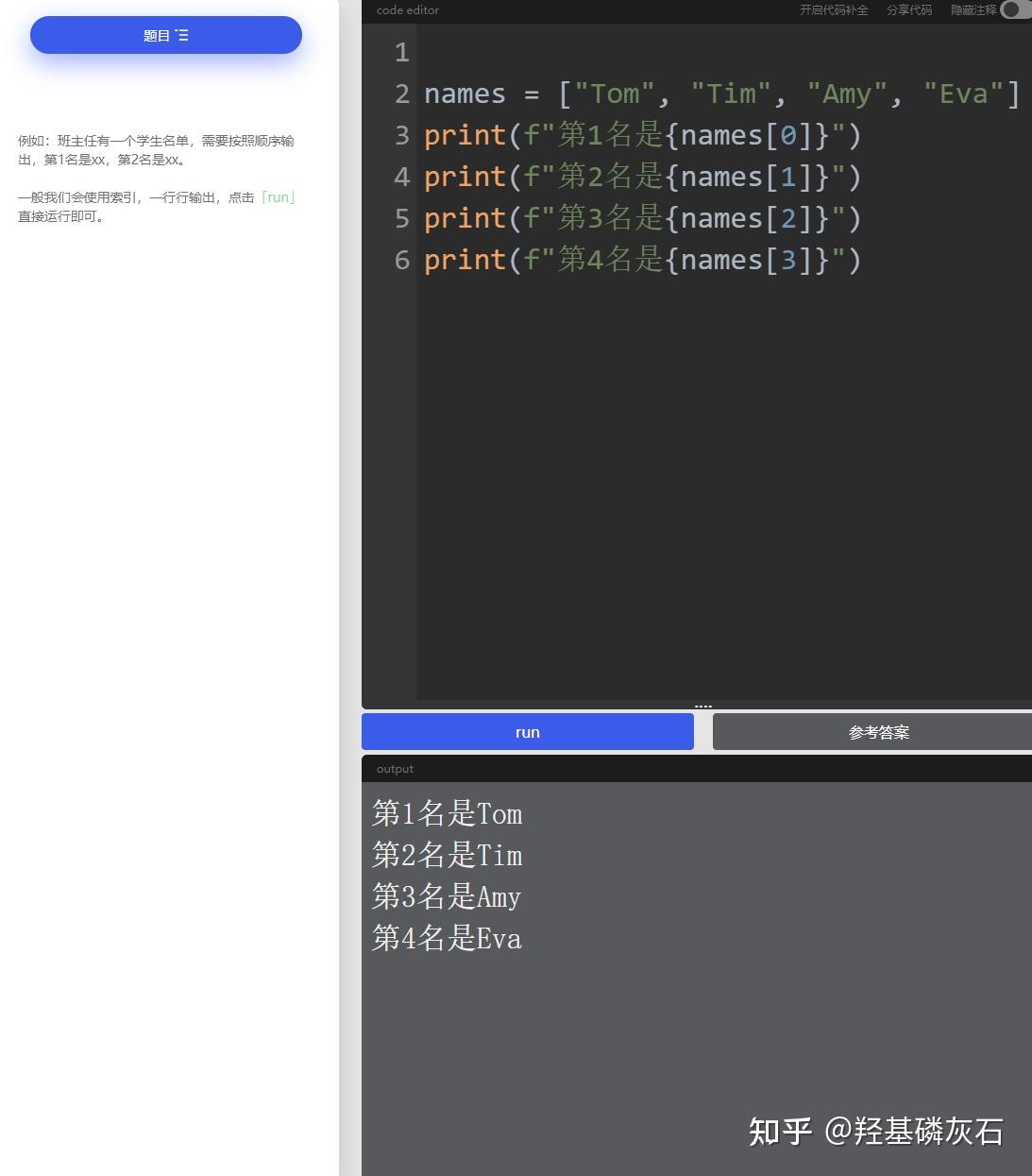
Task: Select the print keyword on line 6
Action: pos(465,260)
